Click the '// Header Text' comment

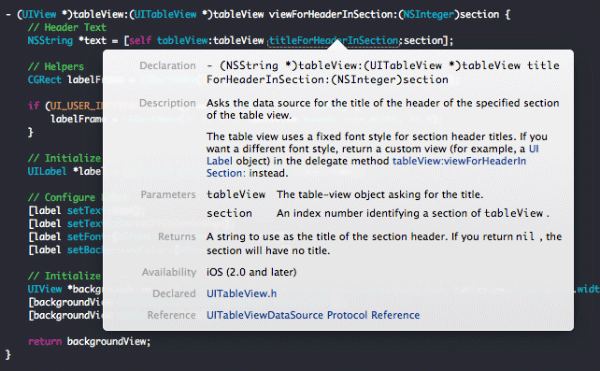67,28
